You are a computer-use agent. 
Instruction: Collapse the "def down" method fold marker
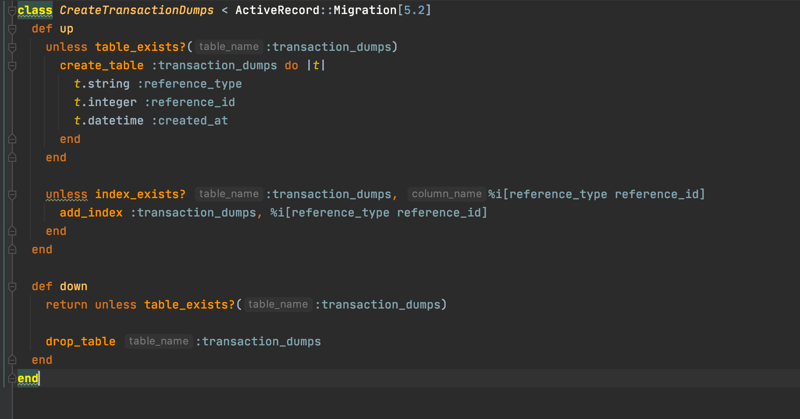pos(12,287)
